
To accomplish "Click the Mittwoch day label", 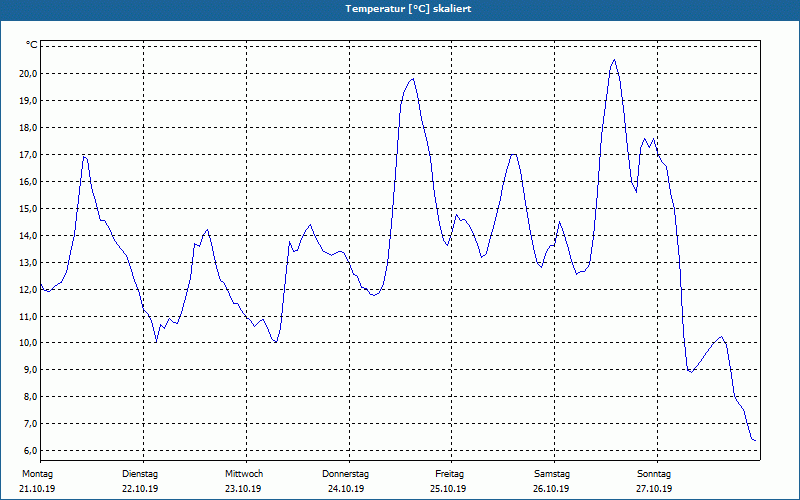I will click(244, 474).
